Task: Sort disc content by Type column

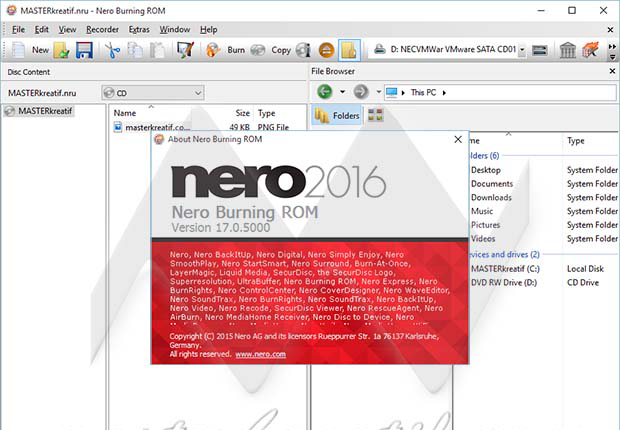Action: 267,113
